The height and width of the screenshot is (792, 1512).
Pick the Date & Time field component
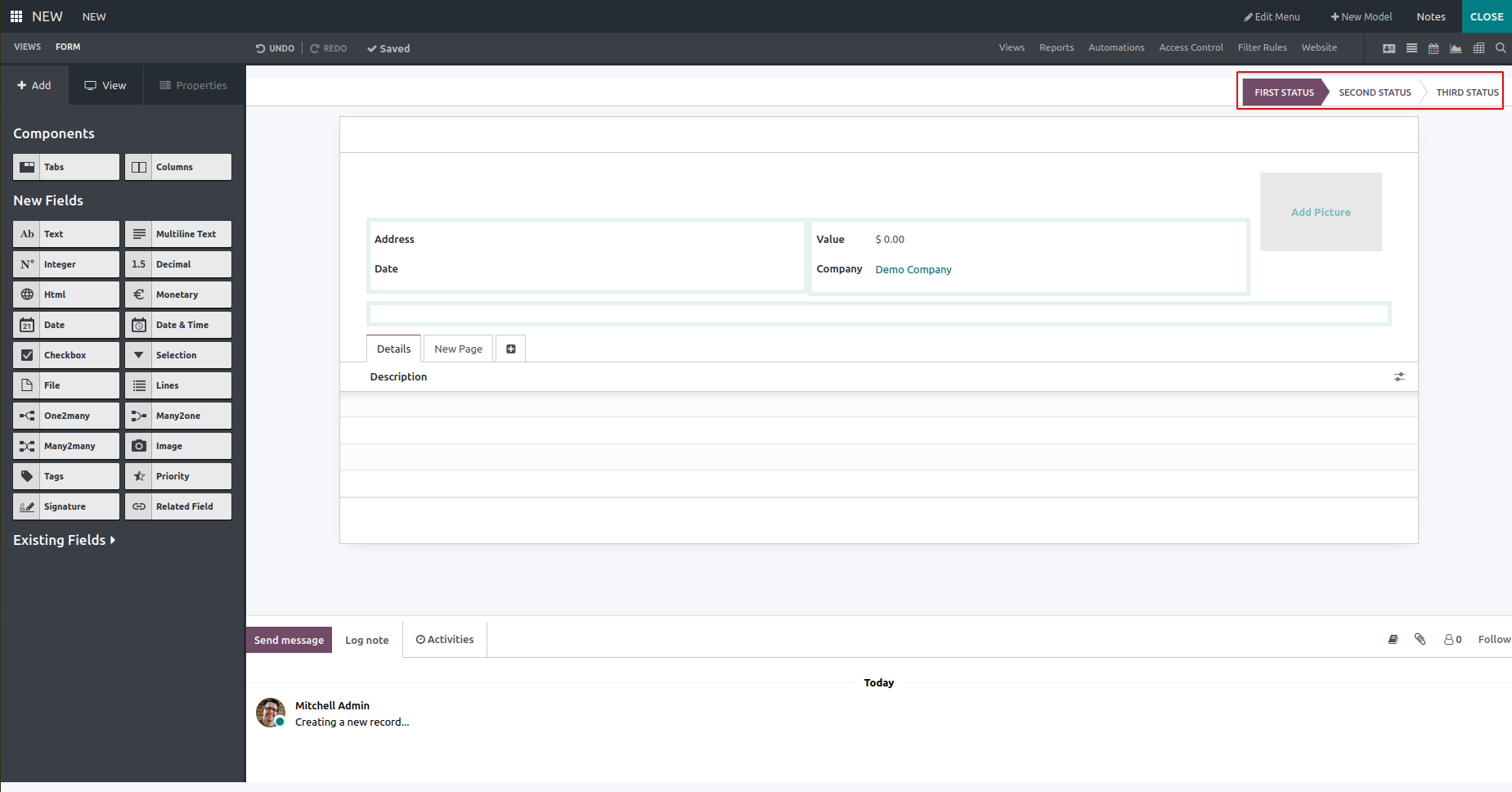pos(178,325)
